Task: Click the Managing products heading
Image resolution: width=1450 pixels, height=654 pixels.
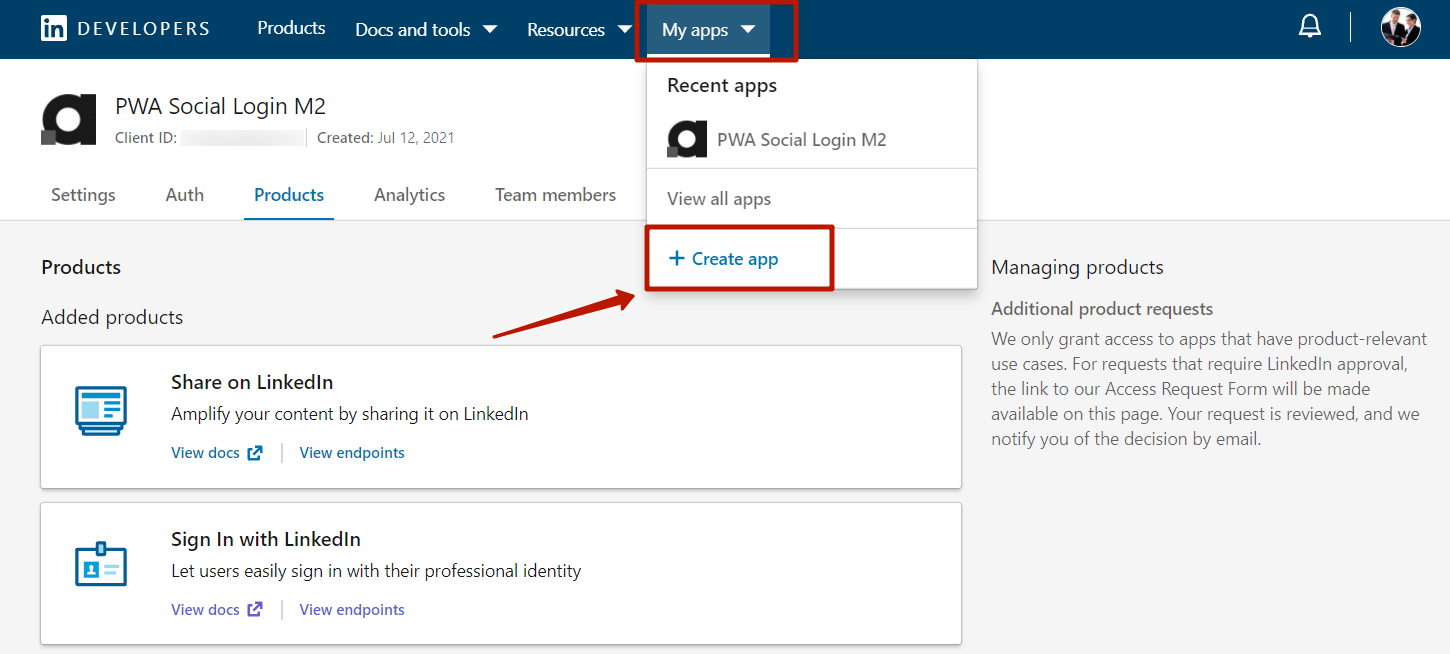Action: pyautogui.click(x=1077, y=267)
